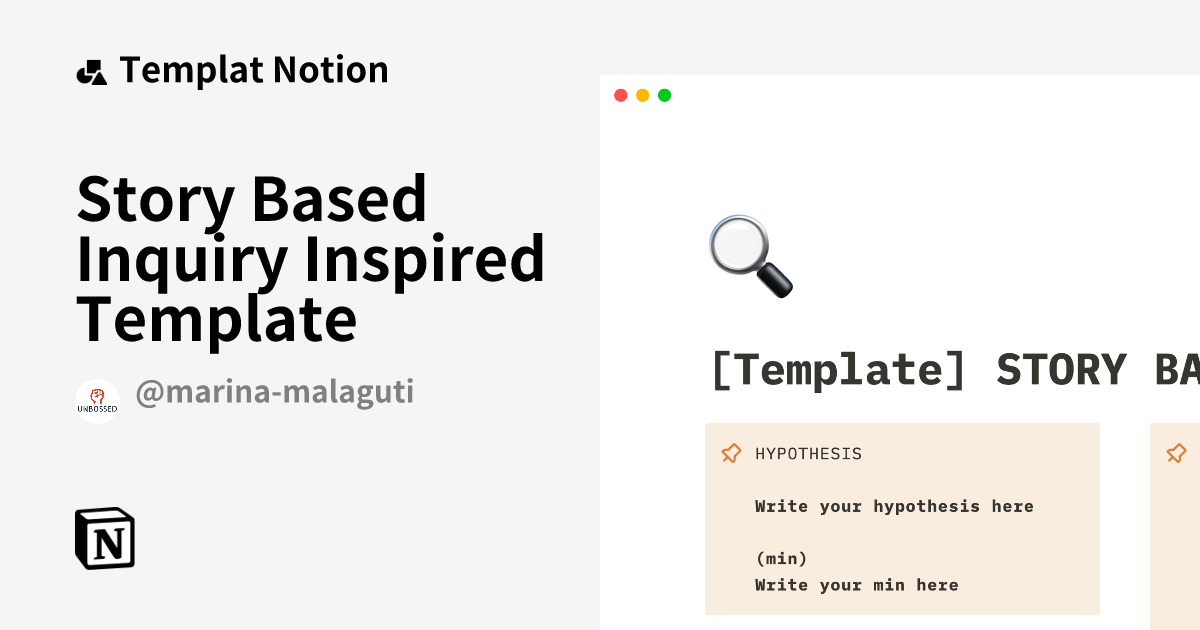Screen dimensions: 1200x630
Task: Select the (min) text line
Action: coord(781,558)
